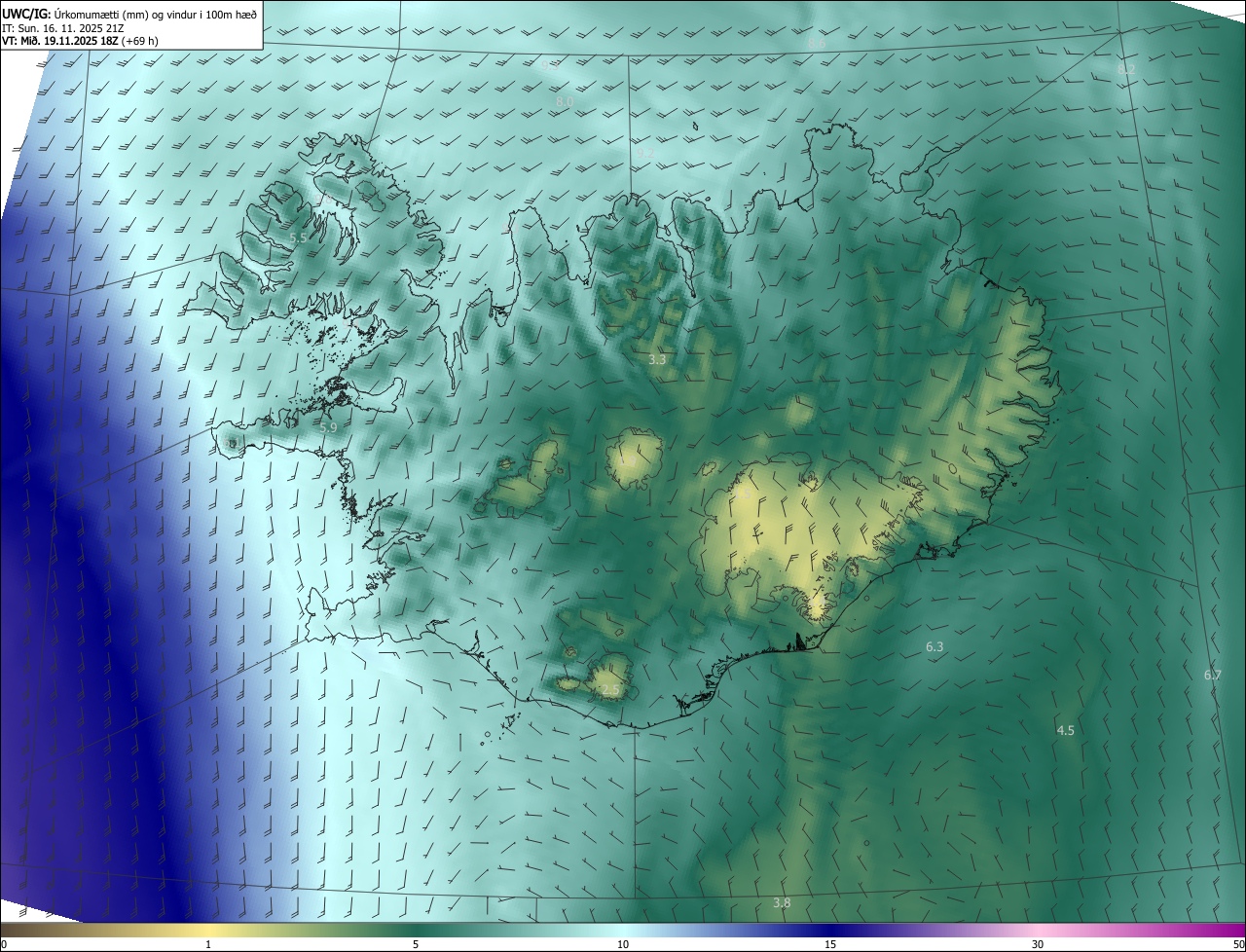Click the '3.3' value in northern Iceland
Image resolution: width=1246 pixels, height=952 pixels.
tap(657, 359)
